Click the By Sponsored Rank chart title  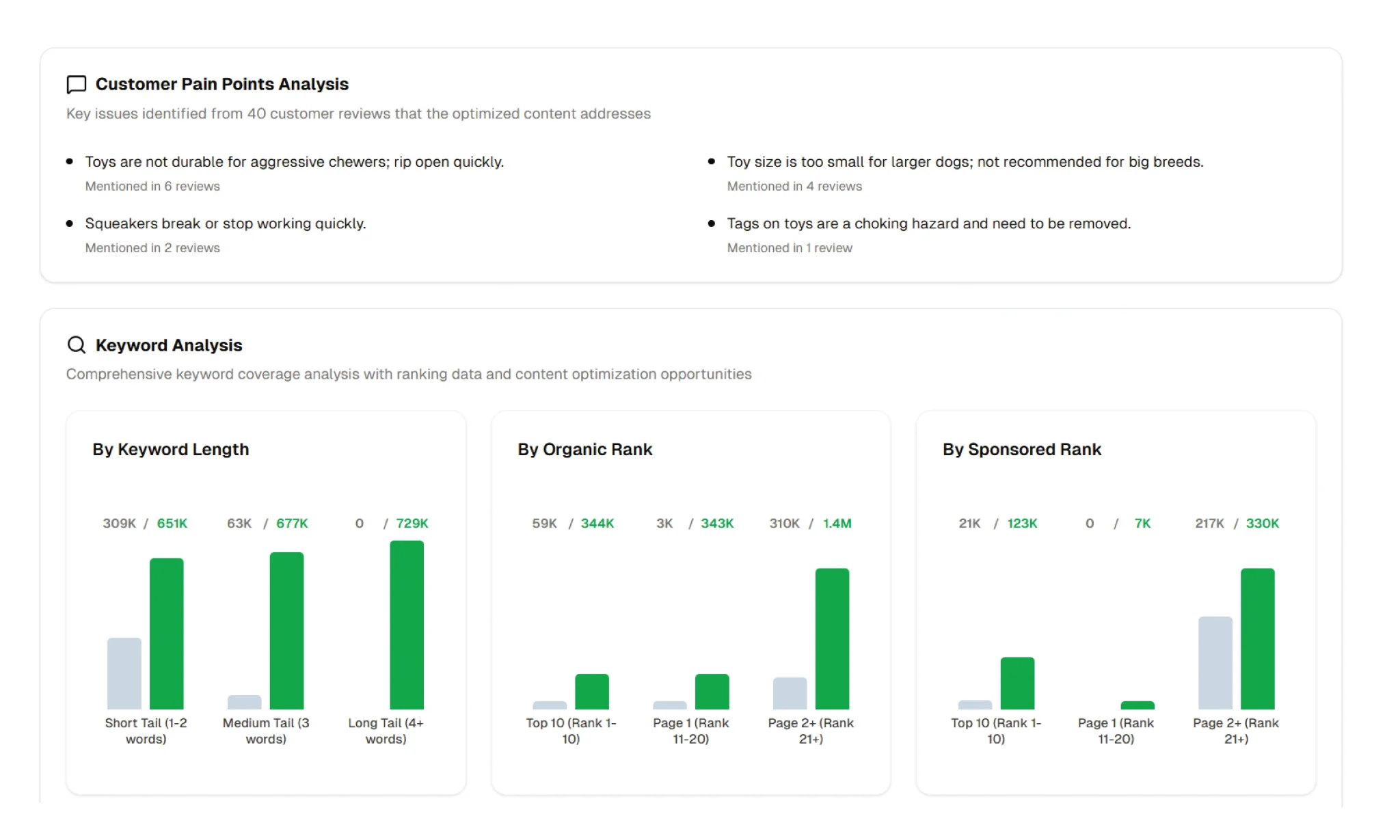(1022, 449)
